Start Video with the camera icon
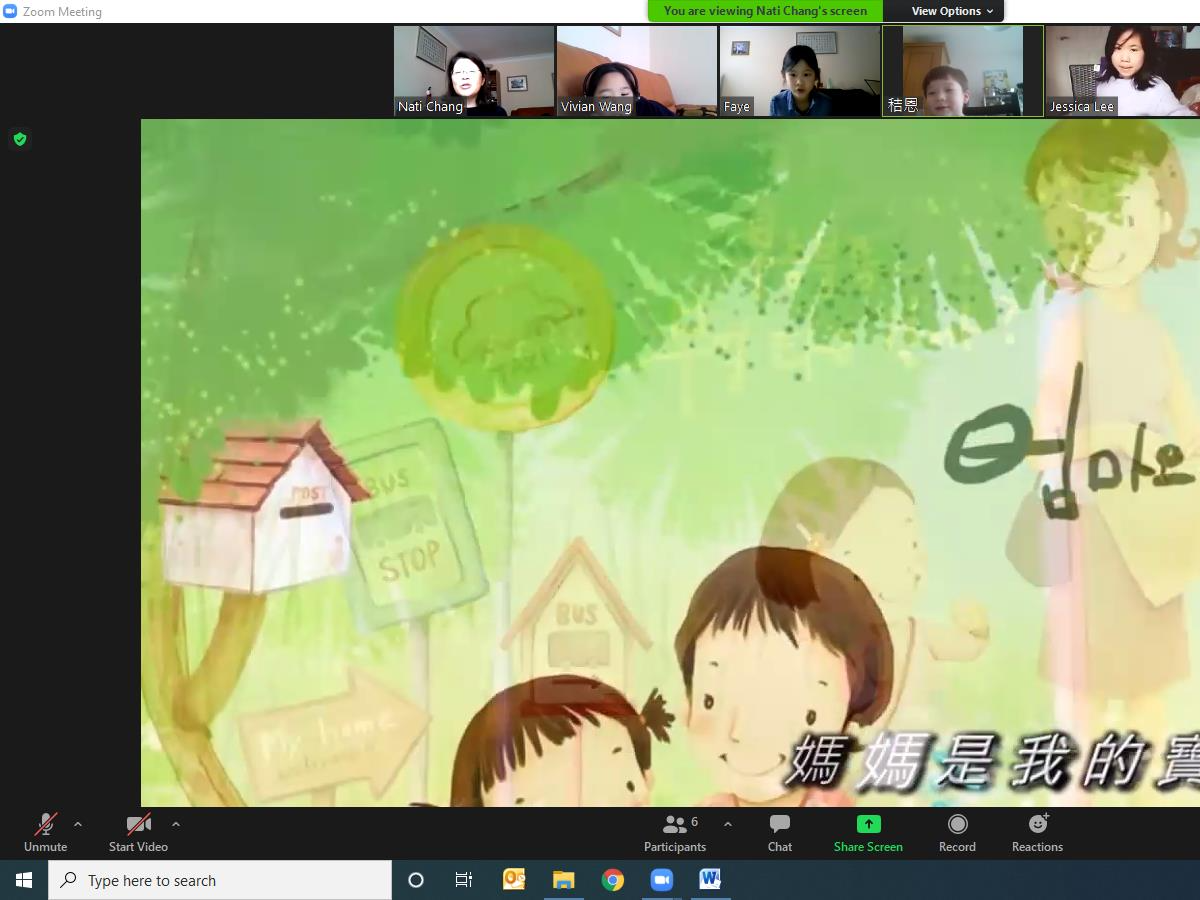1200x900 pixels. click(138, 832)
